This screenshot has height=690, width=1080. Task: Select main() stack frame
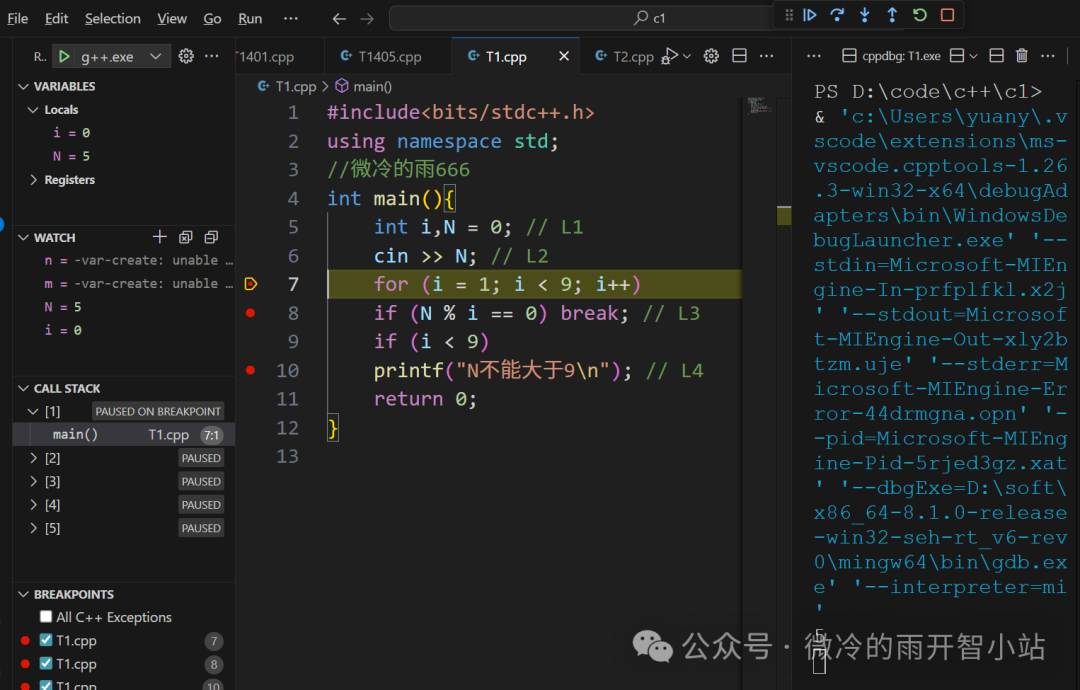(x=124, y=435)
